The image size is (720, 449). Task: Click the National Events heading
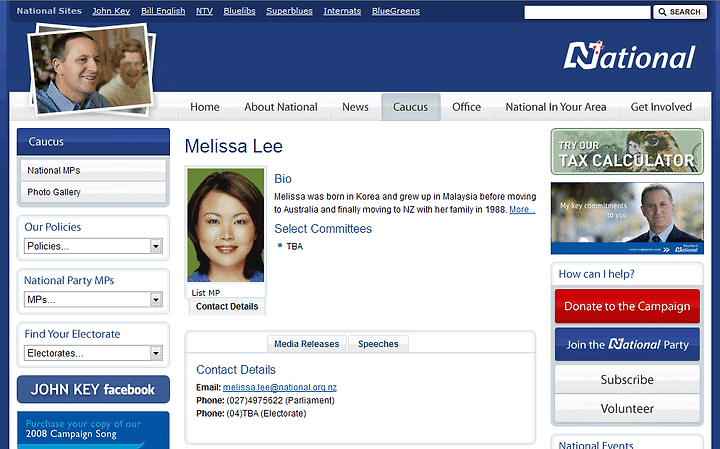point(596,444)
